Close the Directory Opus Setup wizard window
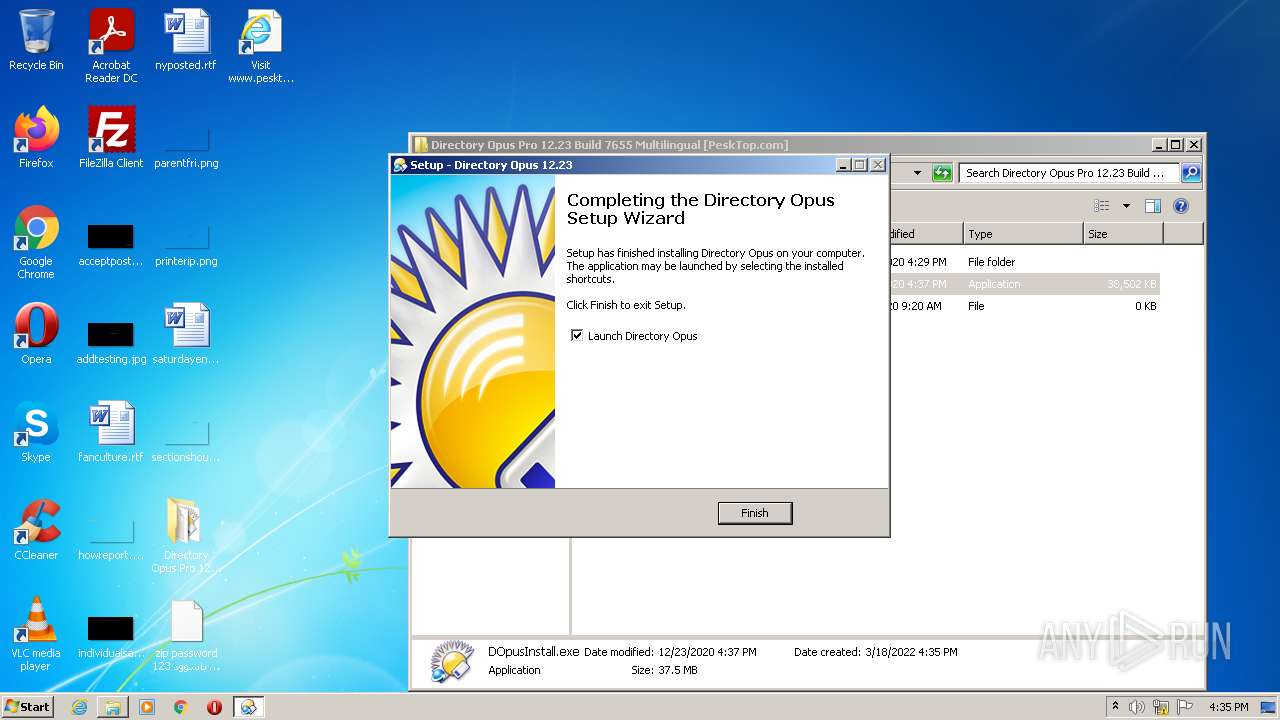Screen dimensions: 1280x720 pos(878,165)
